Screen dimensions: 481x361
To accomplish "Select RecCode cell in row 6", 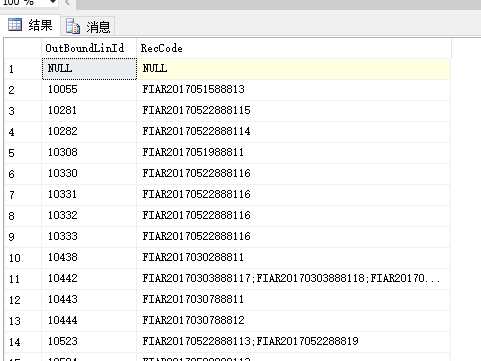I will 293,174.
